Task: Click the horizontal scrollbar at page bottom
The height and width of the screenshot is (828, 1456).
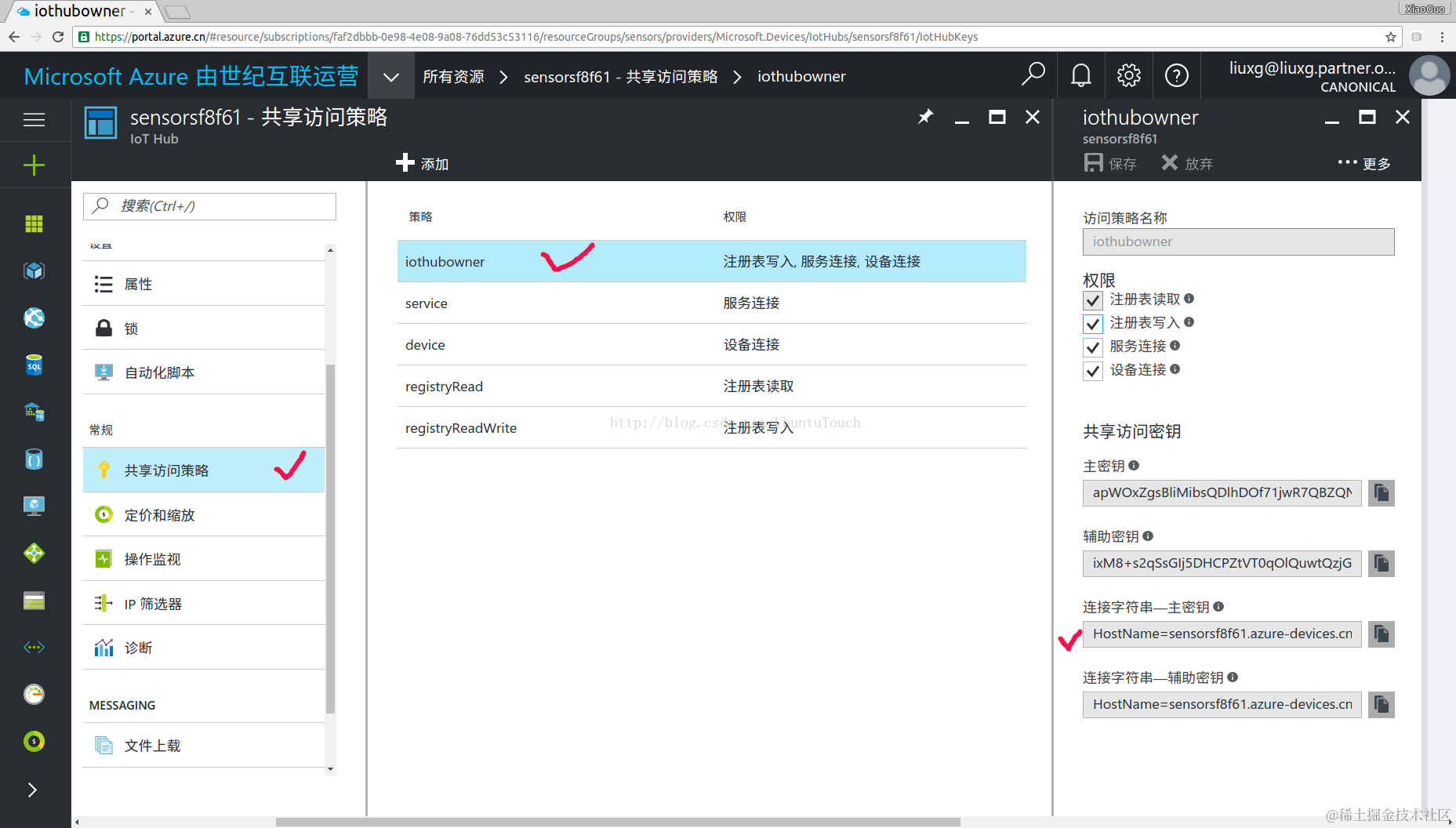Action: click(x=618, y=822)
